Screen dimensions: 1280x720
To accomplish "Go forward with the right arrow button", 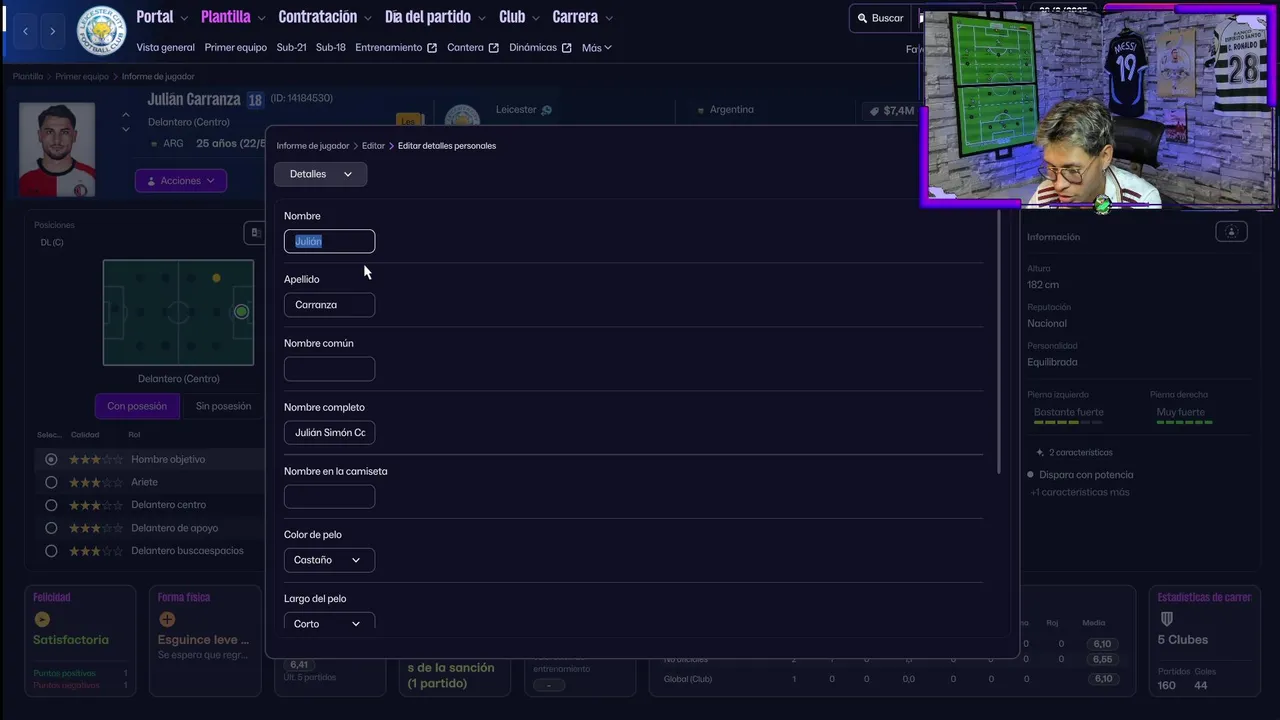I will click(x=52, y=31).
